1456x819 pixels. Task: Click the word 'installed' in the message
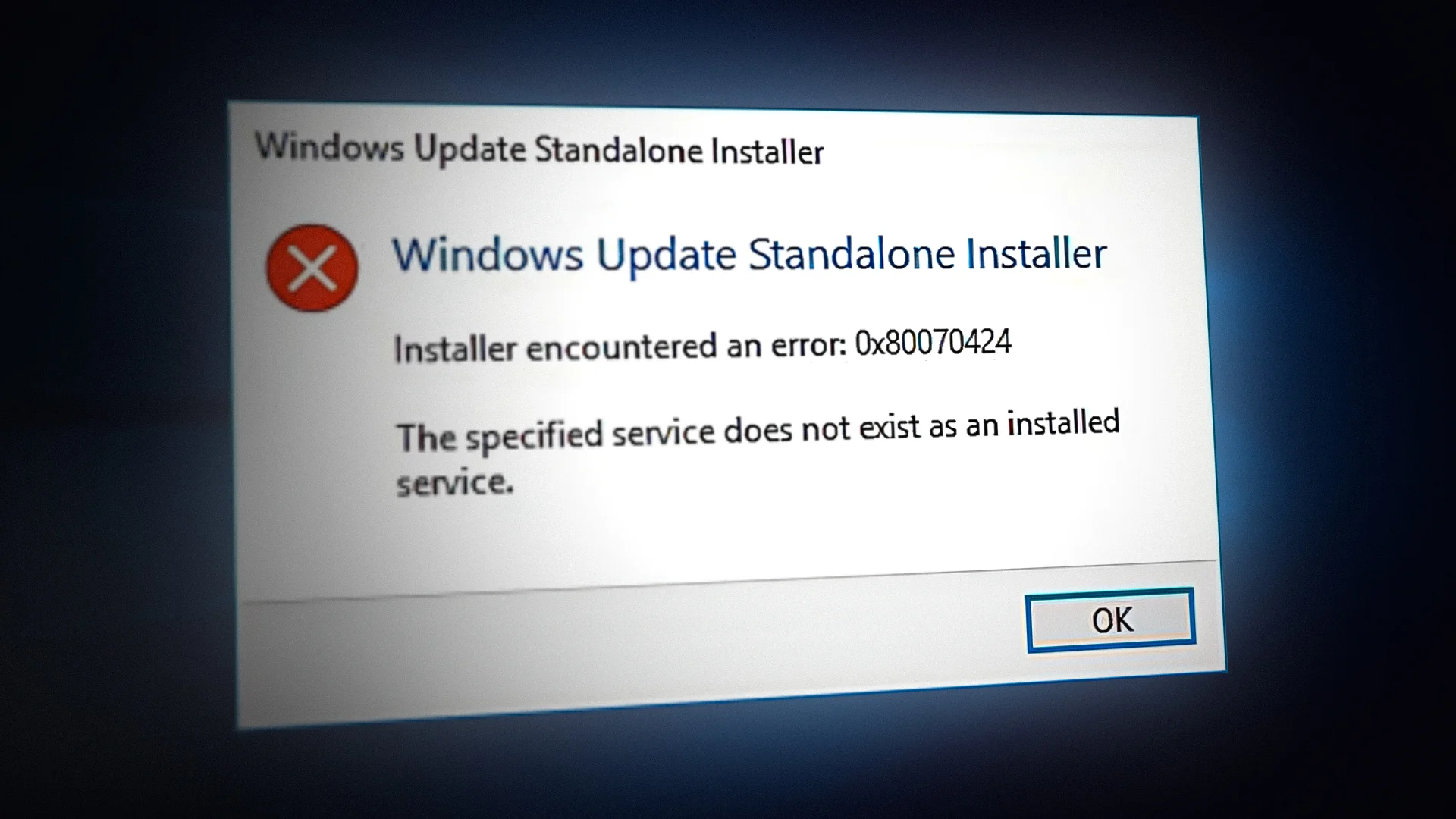[x=1063, y=422]
